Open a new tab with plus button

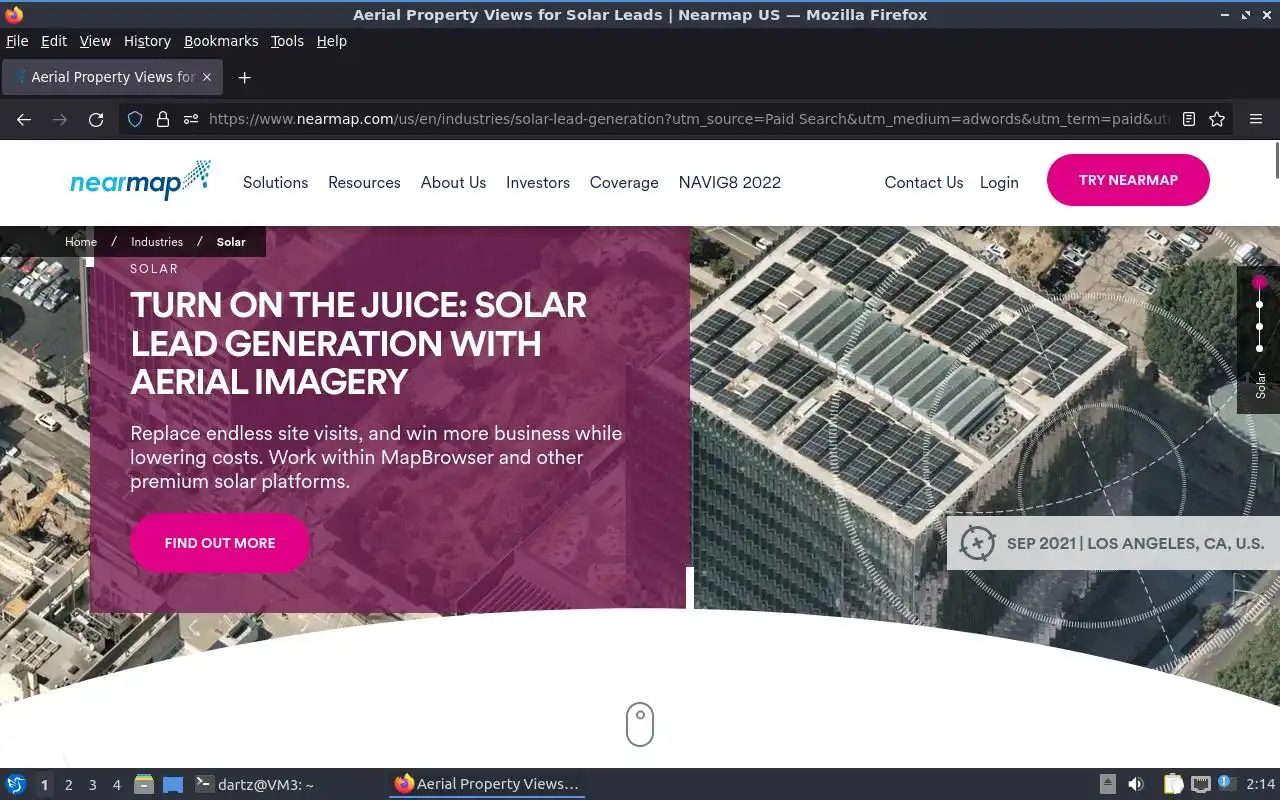(244, 77)
